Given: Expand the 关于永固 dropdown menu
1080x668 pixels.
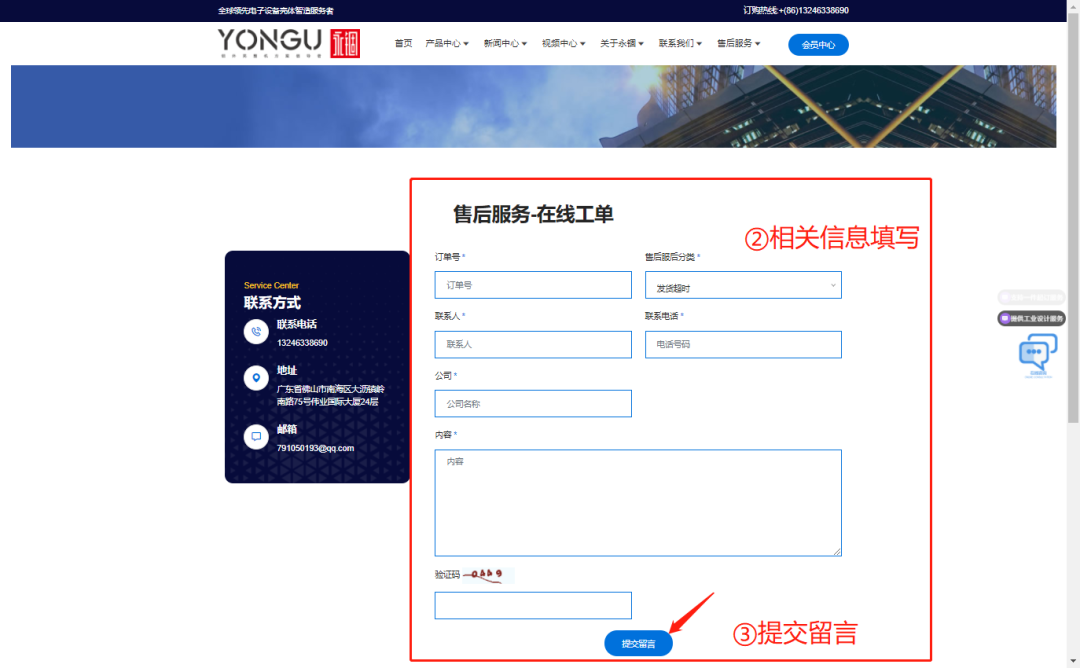Looking at the screenshot, I should click(x=621, y=43).
